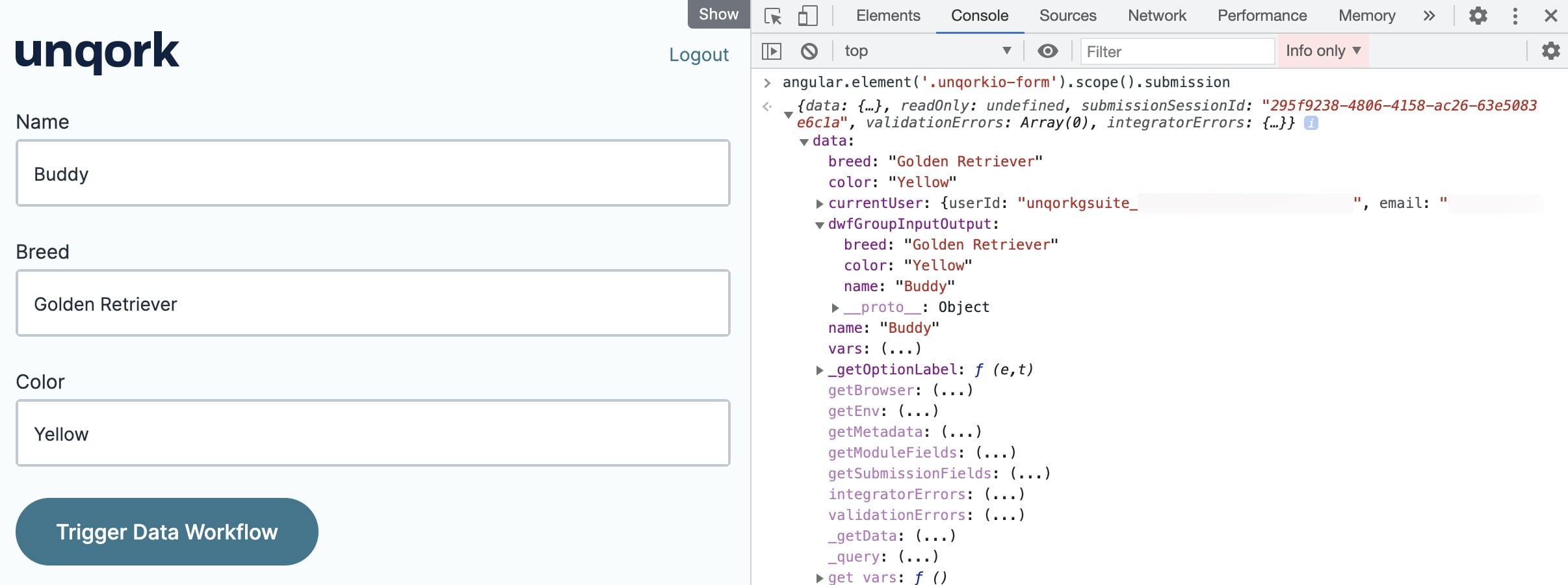Collapse the dwfGroupInputOutput node
Screen dimensions: 1568x585
(x=820, y=225)
